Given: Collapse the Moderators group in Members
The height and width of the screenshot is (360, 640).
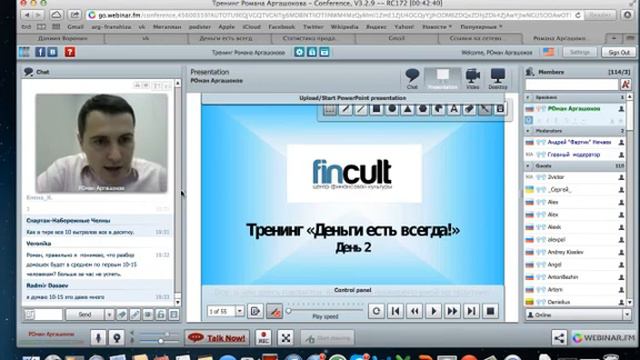Looking at the screenshot, I should [528, 131].
